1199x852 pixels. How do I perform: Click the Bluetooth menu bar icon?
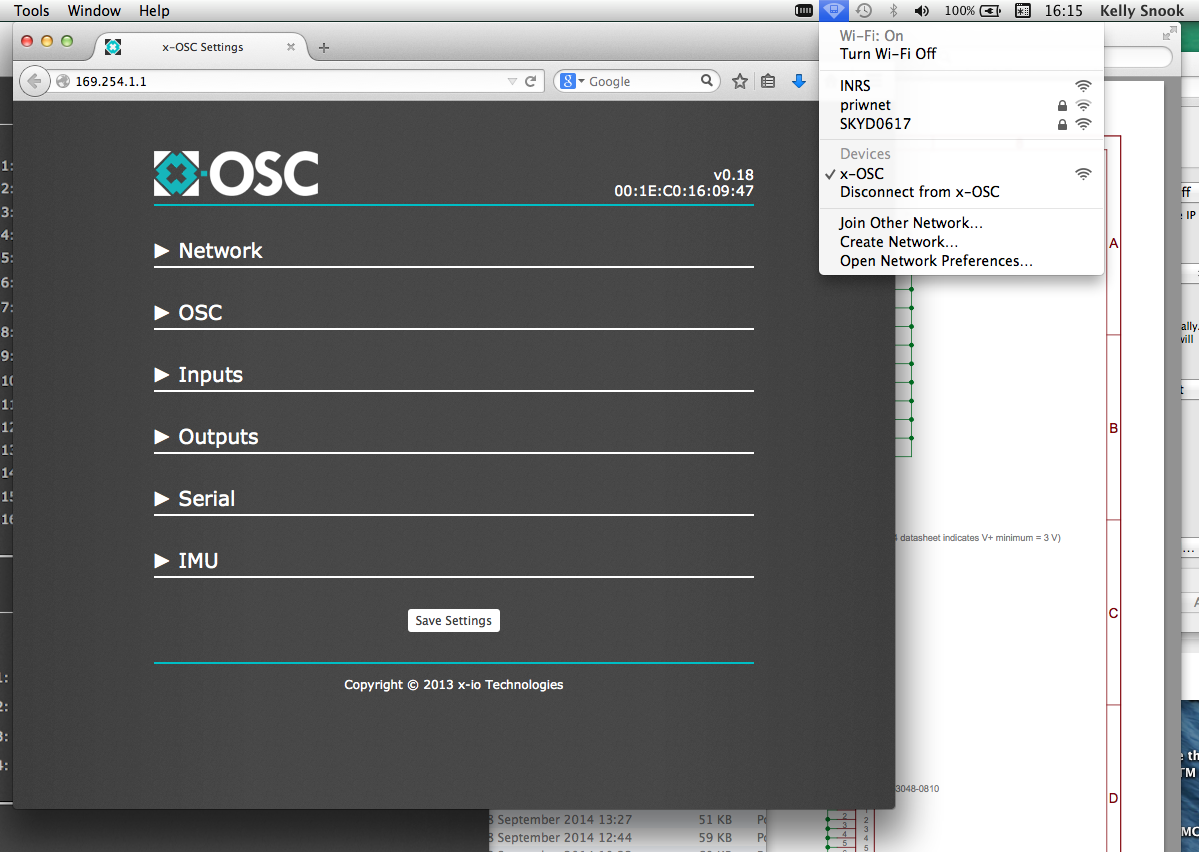pos(893,11)
